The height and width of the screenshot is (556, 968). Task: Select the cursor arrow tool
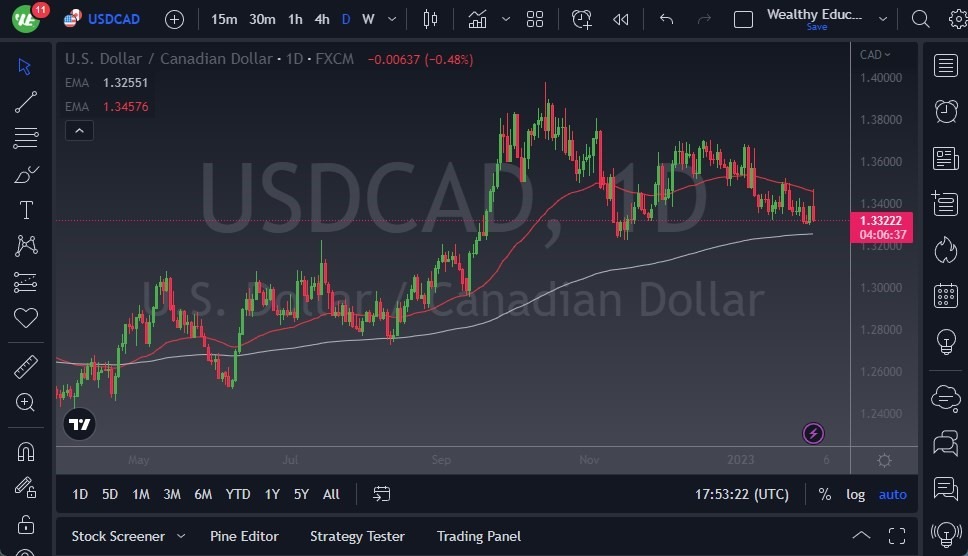pyautogui.click(x=25, y=66)
